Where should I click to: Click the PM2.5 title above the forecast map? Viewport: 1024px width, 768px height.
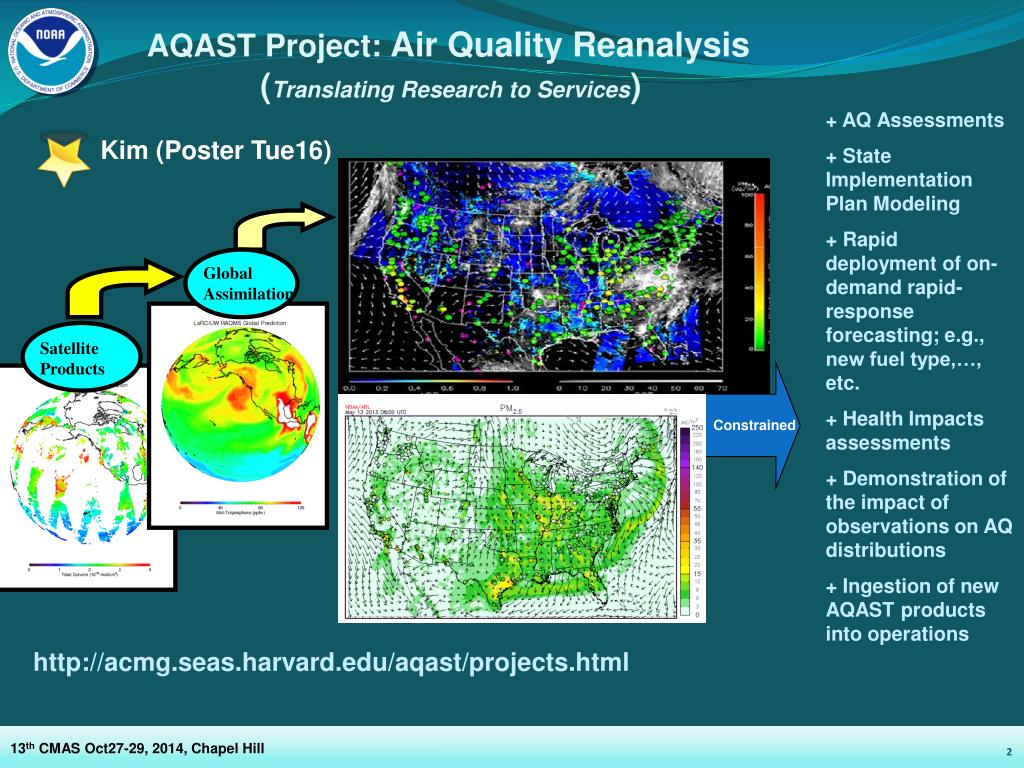point(511,409)
